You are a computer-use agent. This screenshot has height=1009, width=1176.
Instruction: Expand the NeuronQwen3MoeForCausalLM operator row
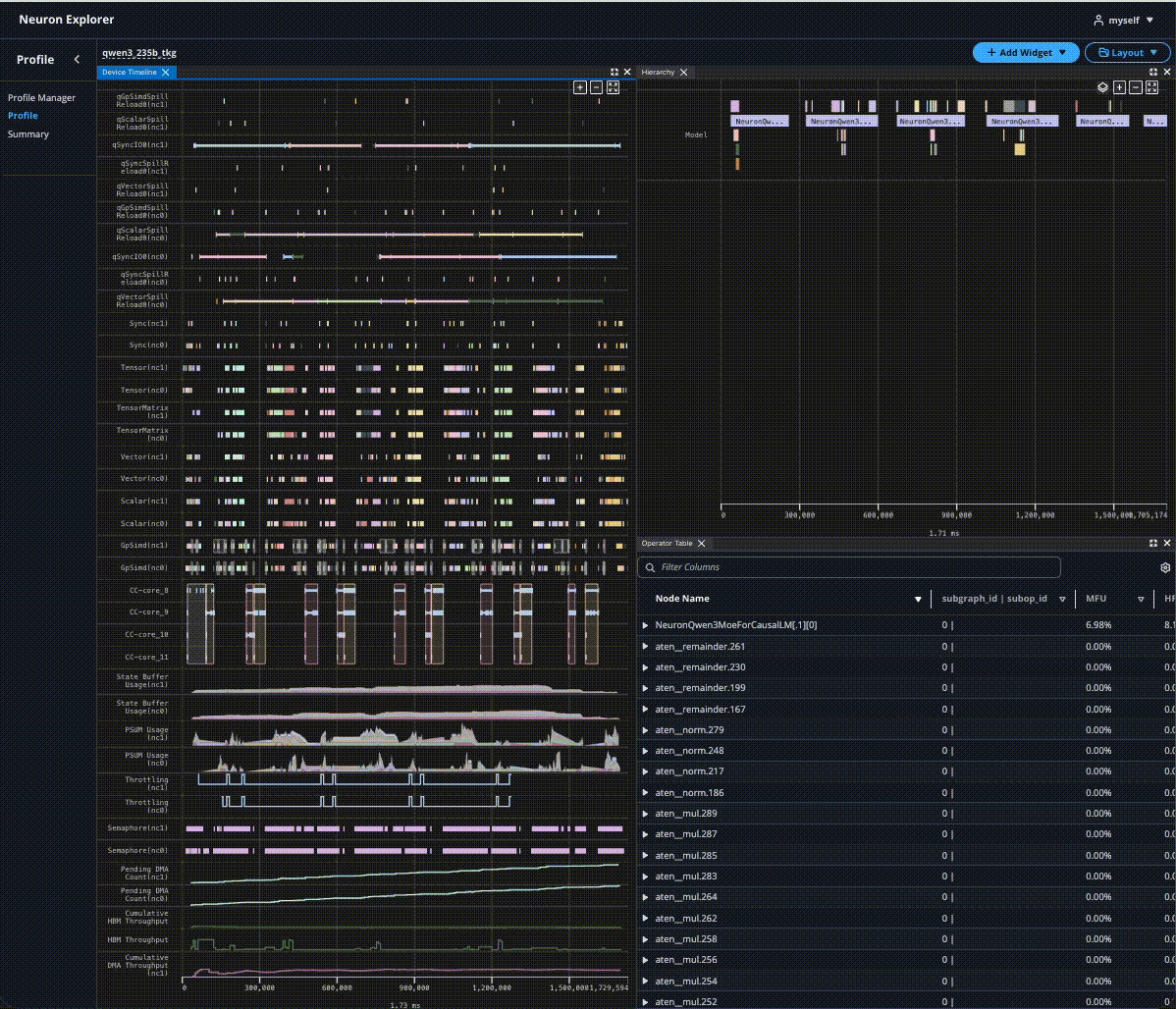pos(645,625)
